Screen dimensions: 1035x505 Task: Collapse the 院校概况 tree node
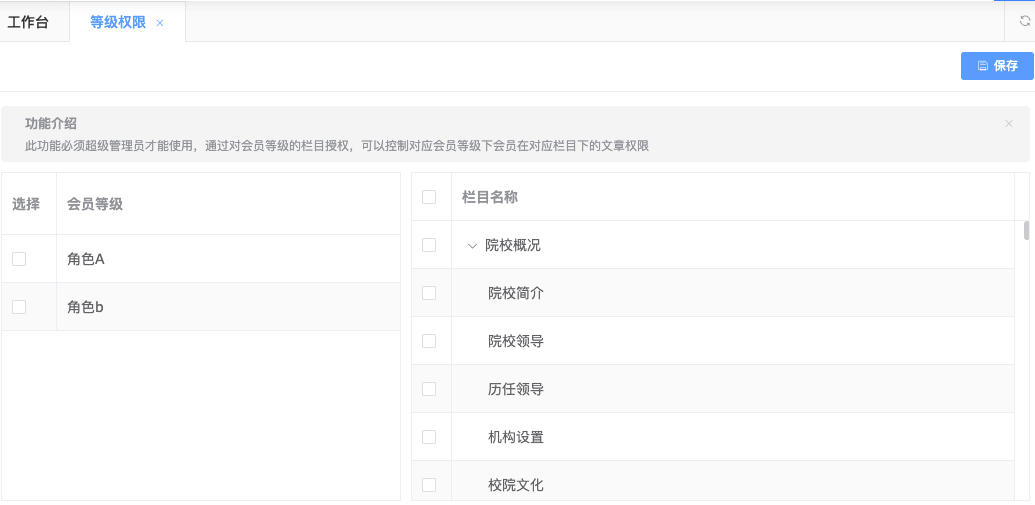tap(472, 245)
